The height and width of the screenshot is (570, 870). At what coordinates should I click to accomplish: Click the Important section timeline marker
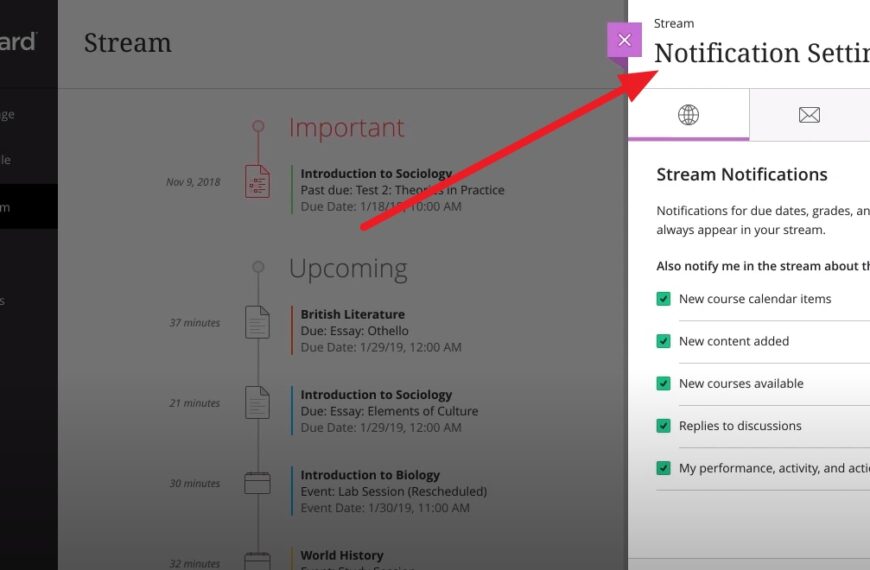pos(258,127)
